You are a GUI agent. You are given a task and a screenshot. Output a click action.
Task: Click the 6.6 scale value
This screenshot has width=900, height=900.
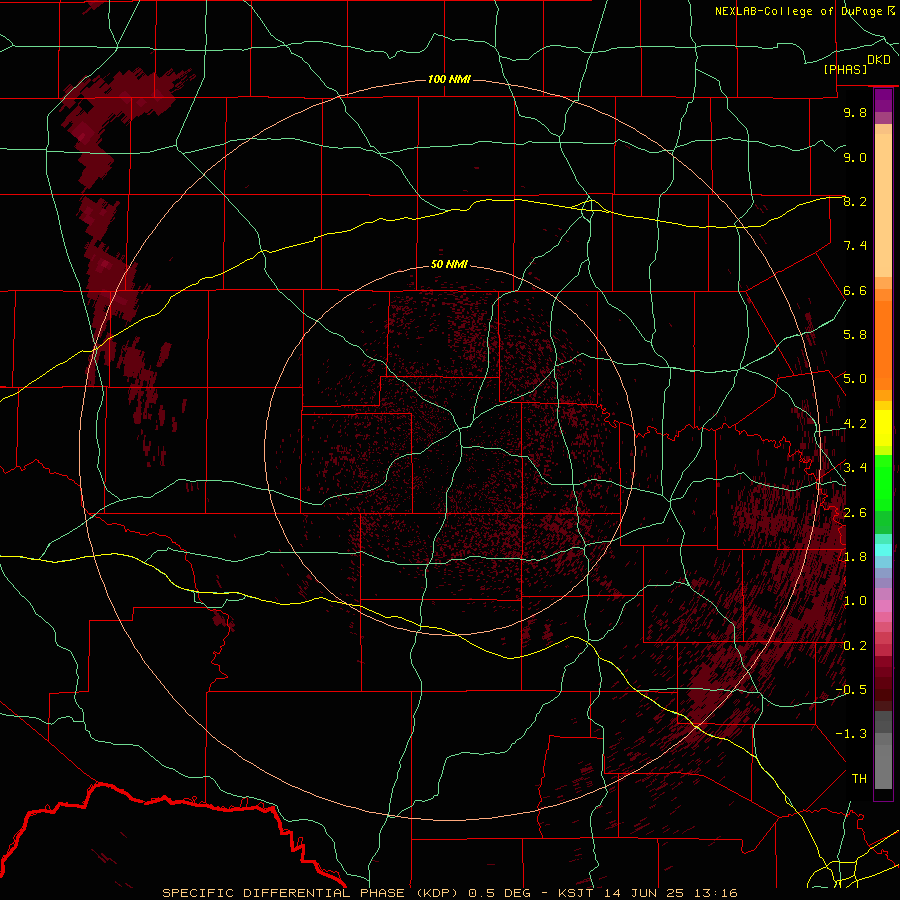(855, 290)
